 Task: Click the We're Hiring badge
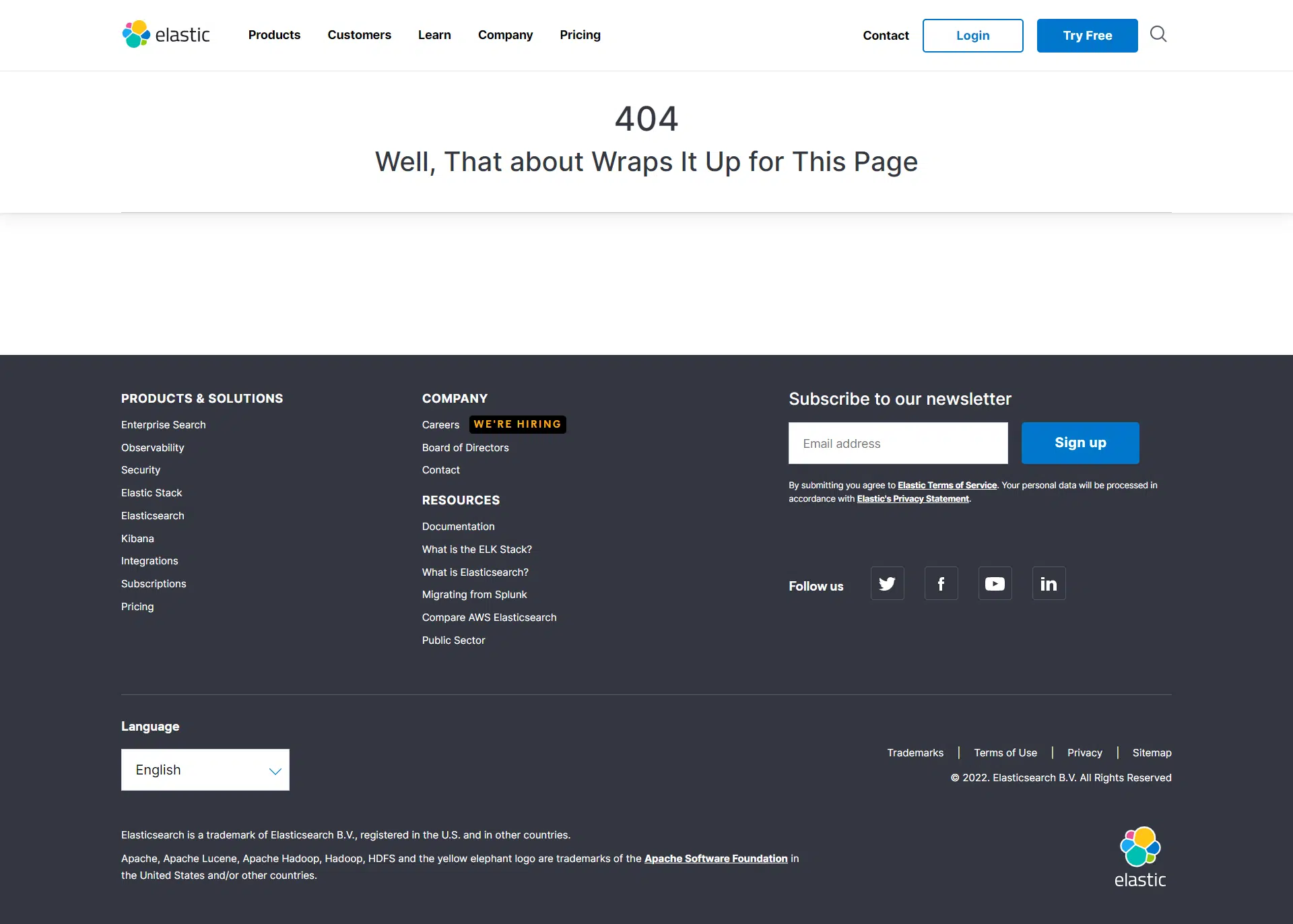click(517, 424)
